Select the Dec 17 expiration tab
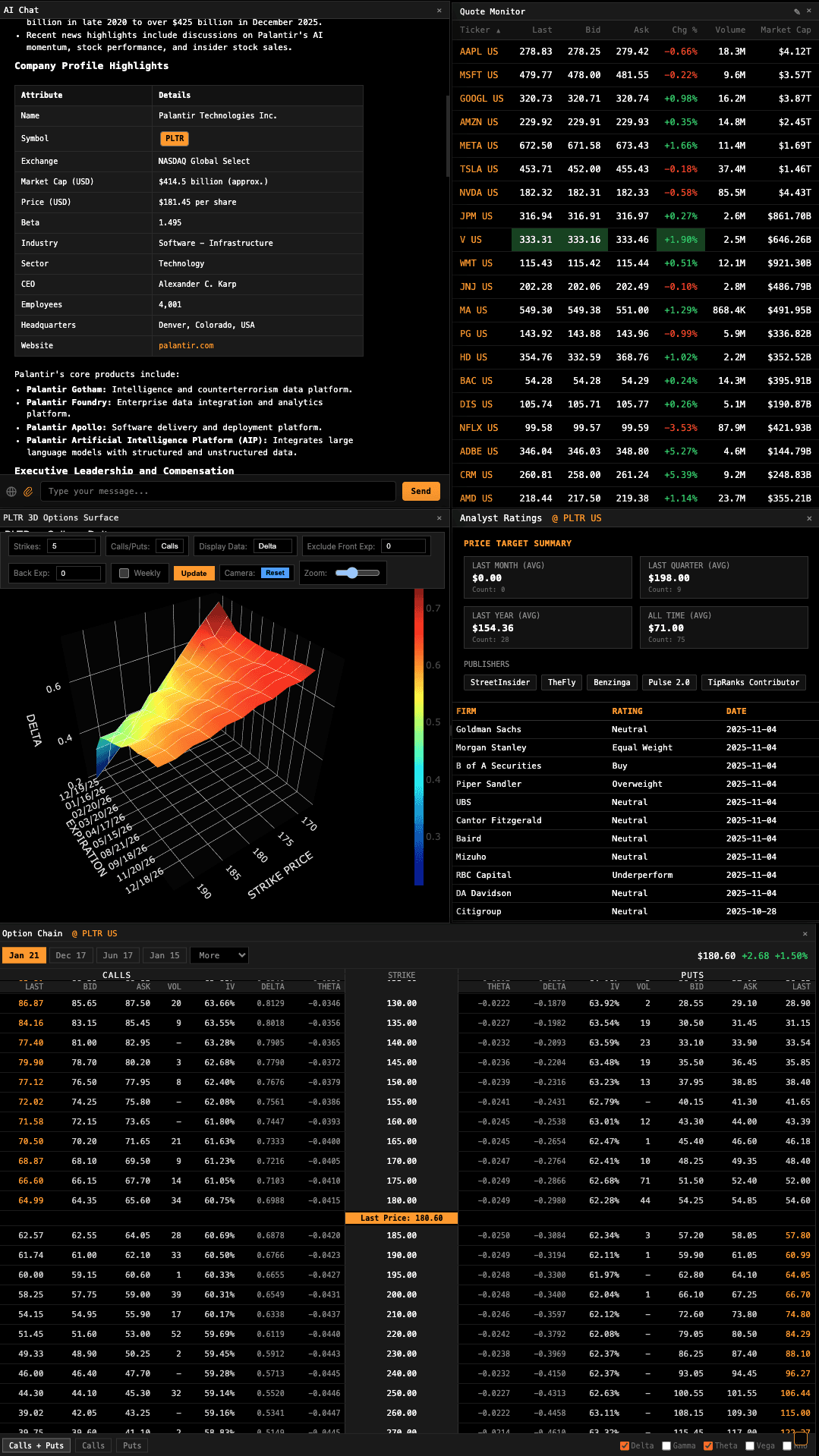This screenshot has width=819, height=1456. (71, 955)
